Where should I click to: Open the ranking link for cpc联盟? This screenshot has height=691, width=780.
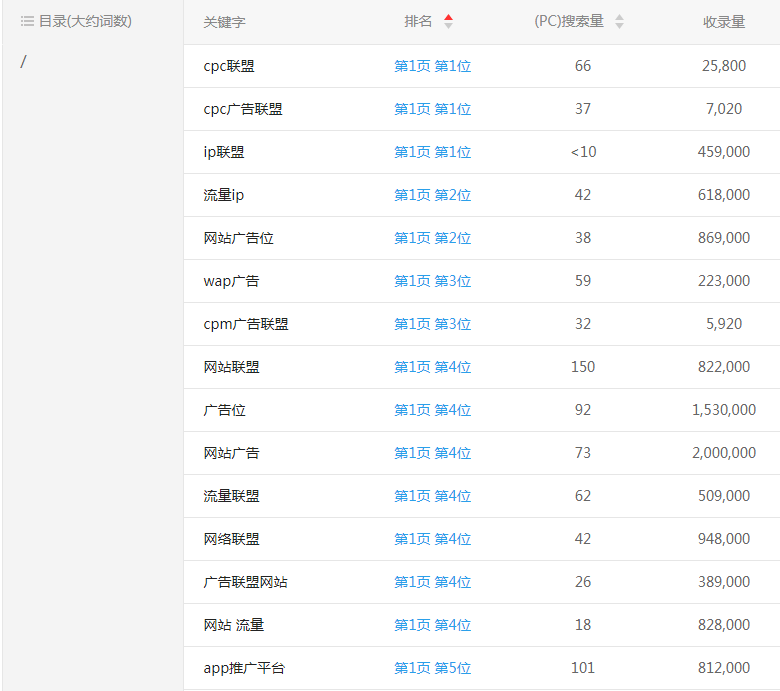432,66
